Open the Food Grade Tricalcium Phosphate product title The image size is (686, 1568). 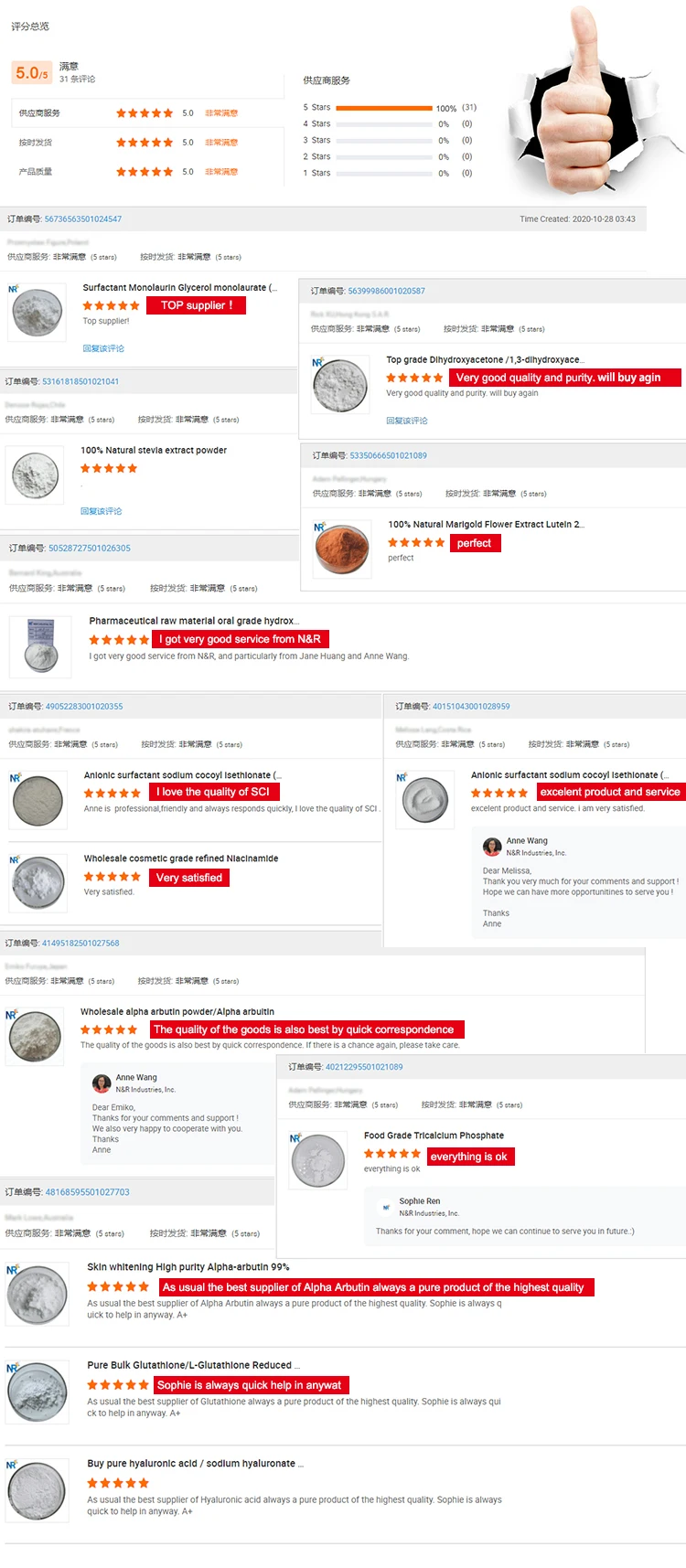coord(434,1136)
